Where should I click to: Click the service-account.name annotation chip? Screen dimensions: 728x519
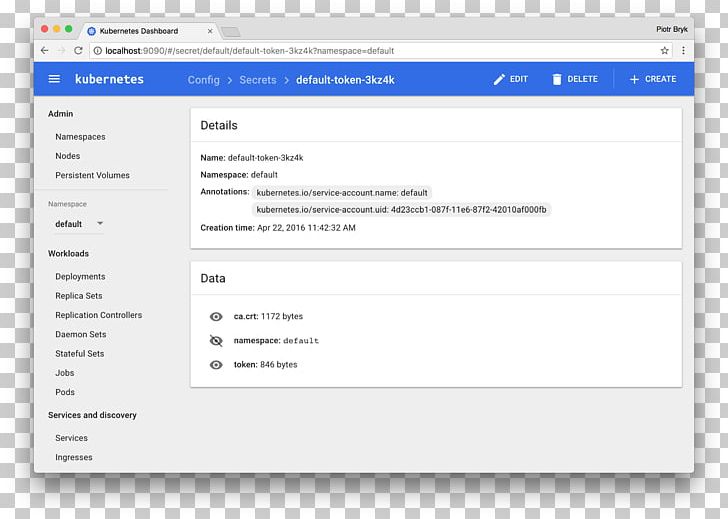coord(342,193)
